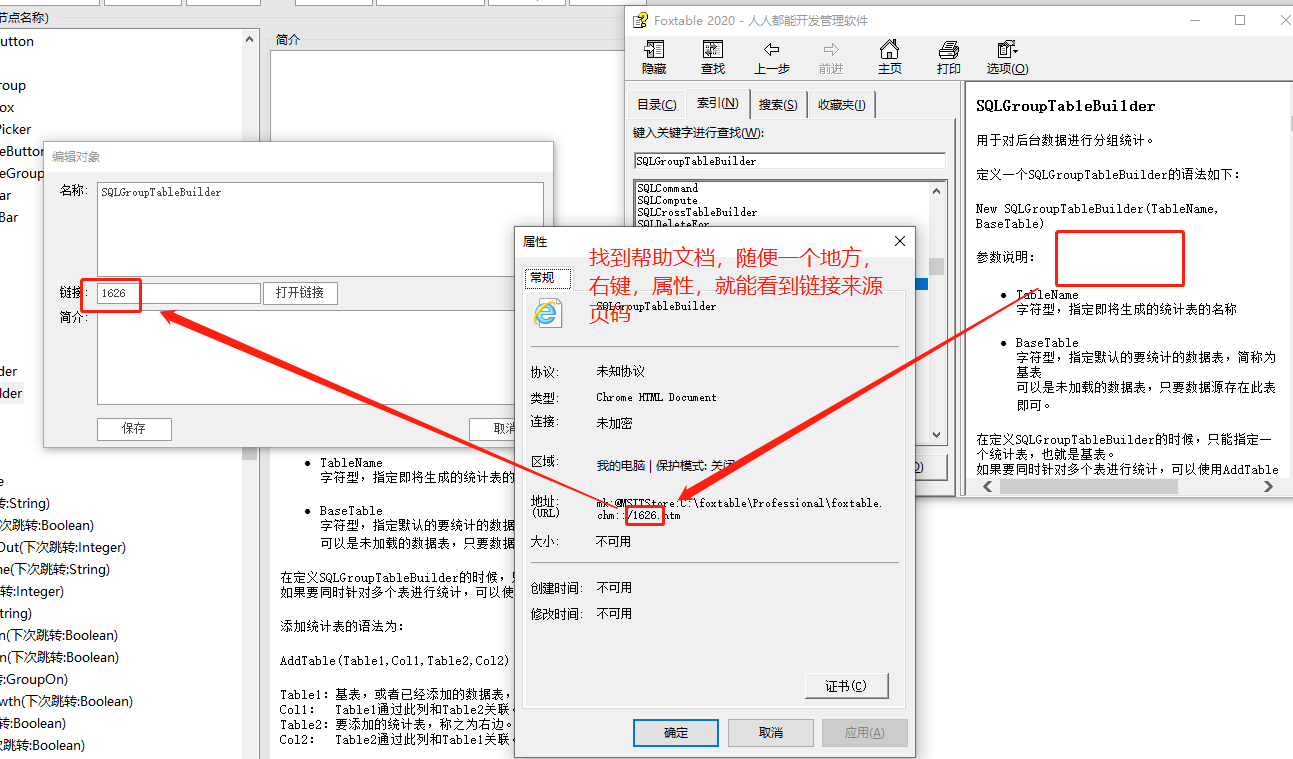Click the Foxtable help window title icon
This screenshot has height=759, width=1293.
click(x=640, y=20)
